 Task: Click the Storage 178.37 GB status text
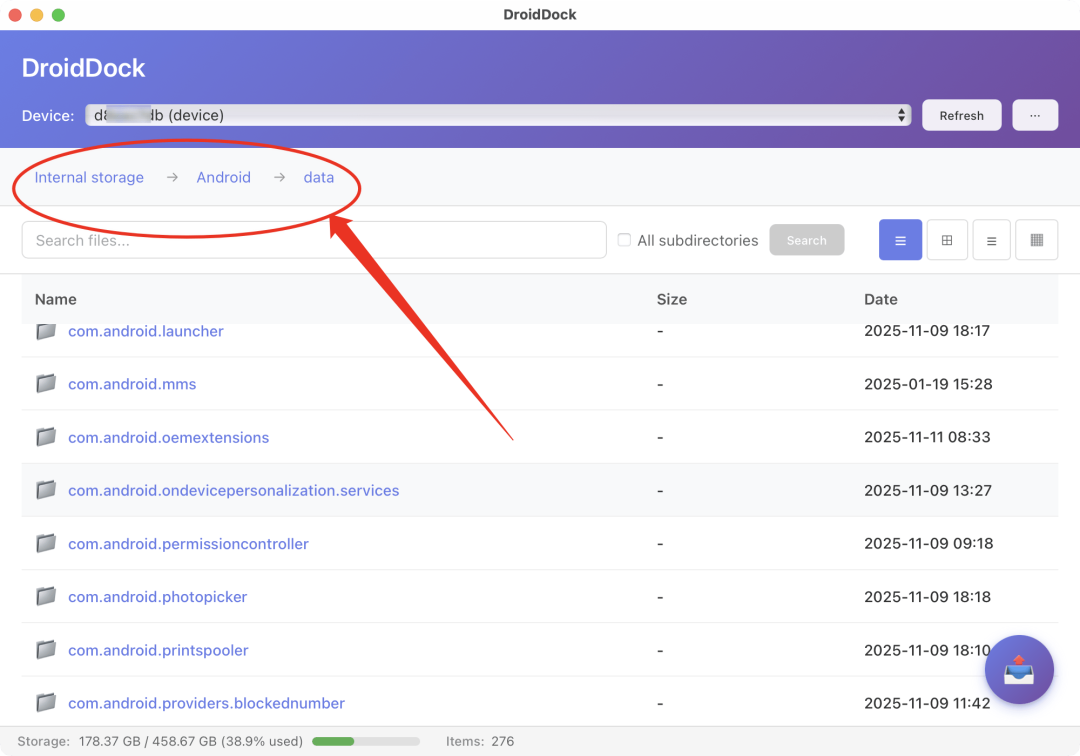coord(160,742)
